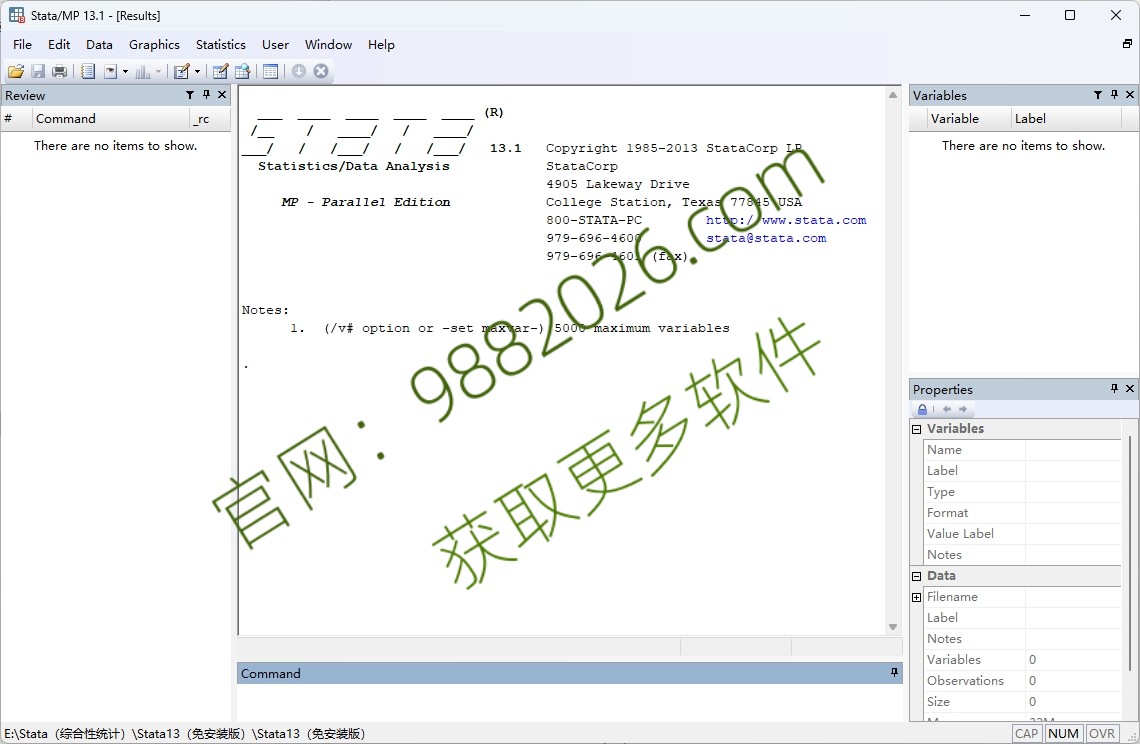
Task: Click in the Command input area
Action: click(x=569, y=702)
